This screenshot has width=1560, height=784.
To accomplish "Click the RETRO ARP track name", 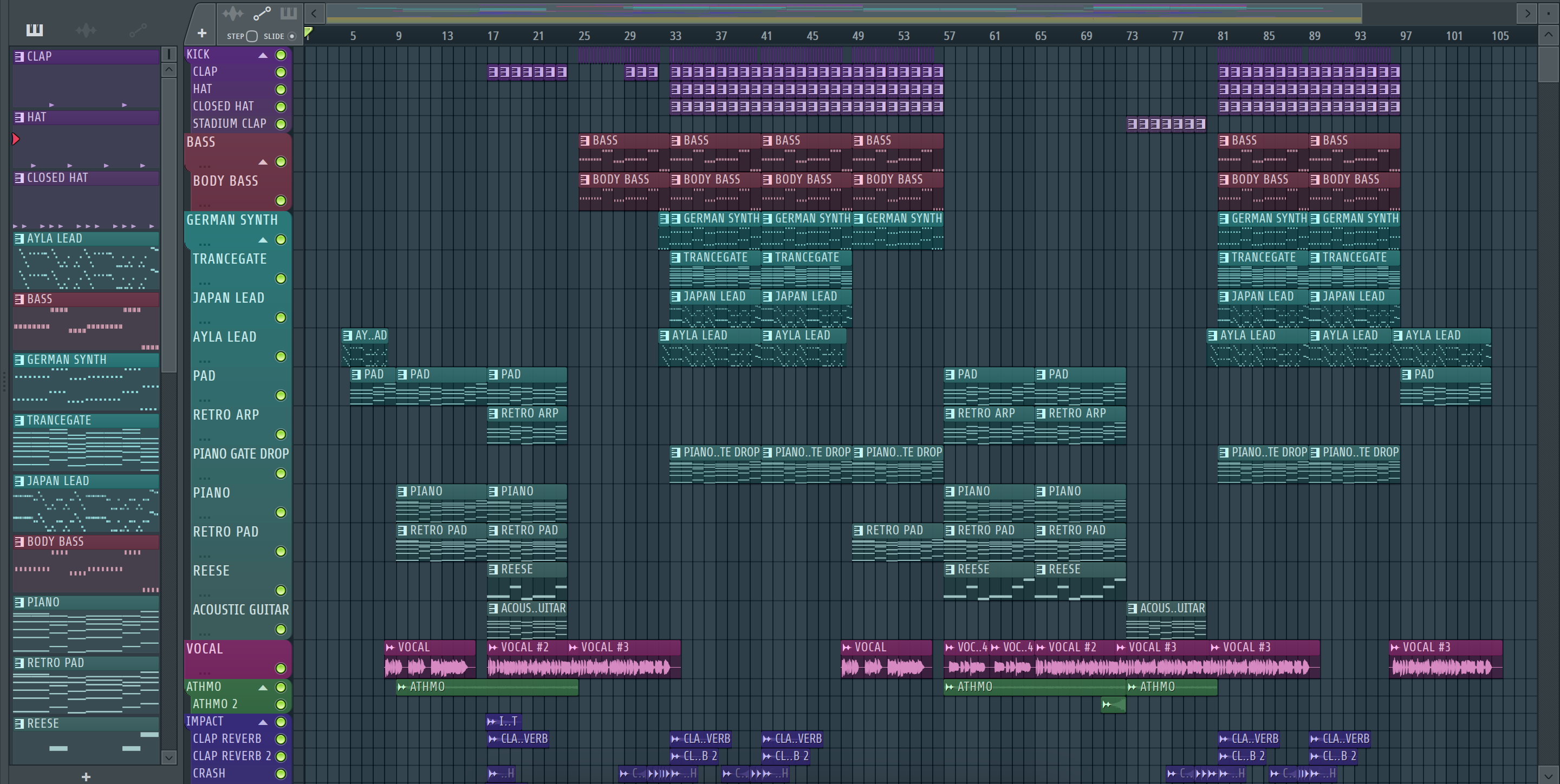I will [x=226, y=415].
